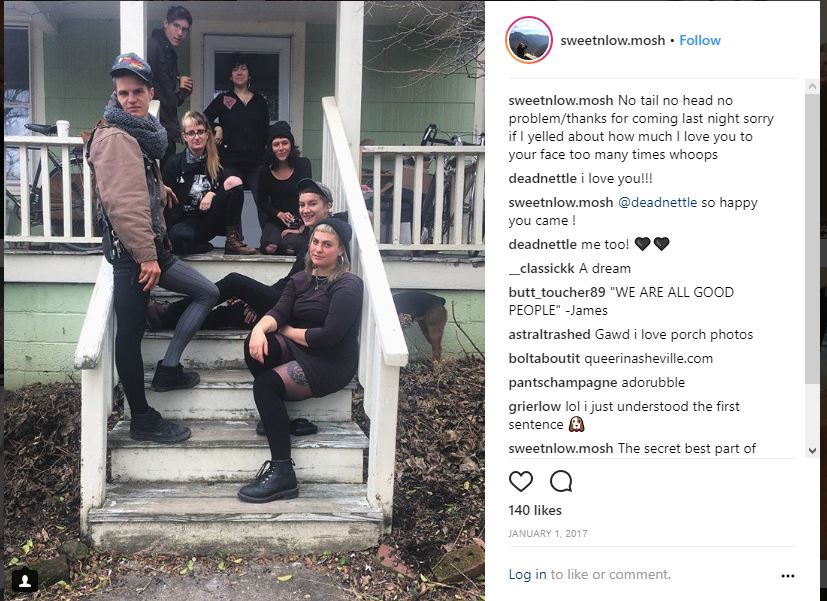Click the porch group photo

[244, 300]
